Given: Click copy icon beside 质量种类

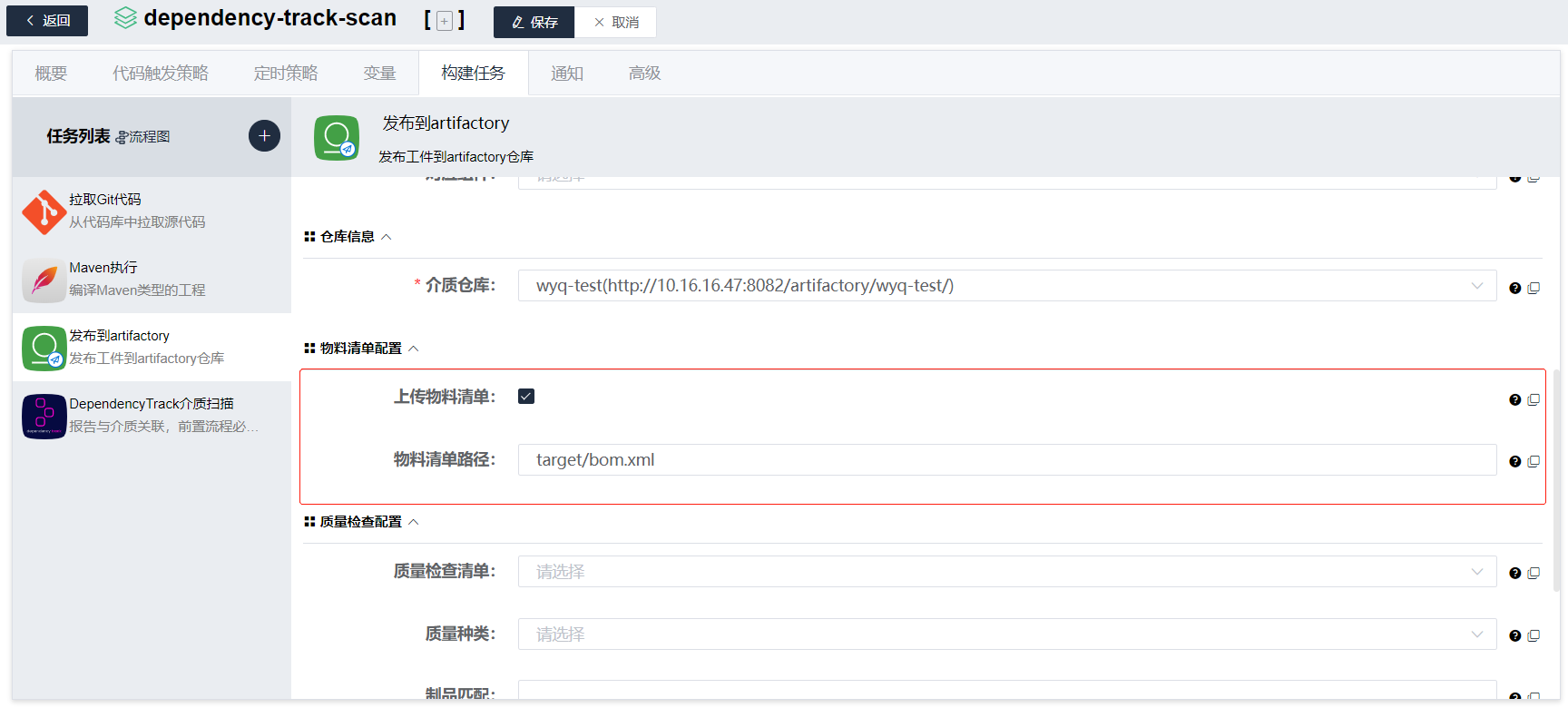Looking at the screenshot, I should coord(1534,635).
